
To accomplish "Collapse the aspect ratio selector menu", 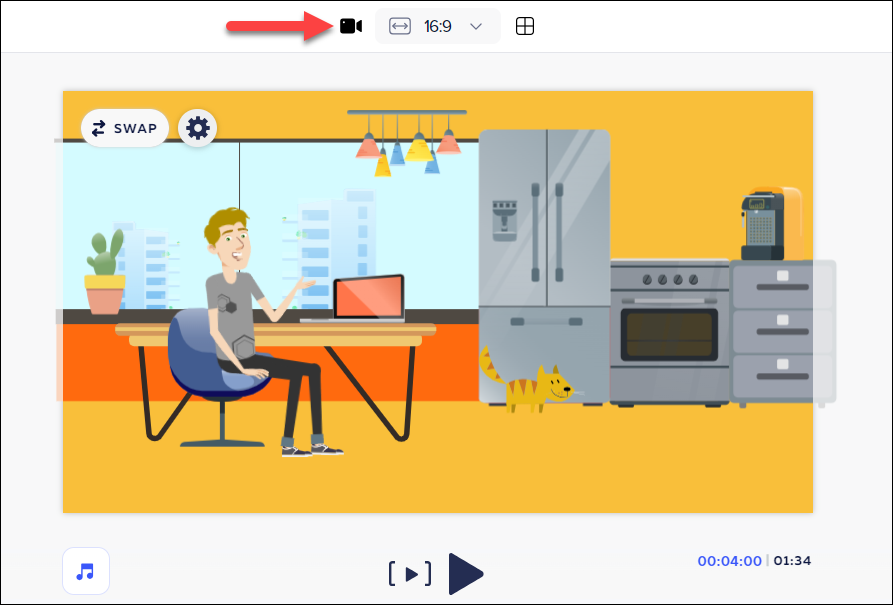I will pos(476,26).
